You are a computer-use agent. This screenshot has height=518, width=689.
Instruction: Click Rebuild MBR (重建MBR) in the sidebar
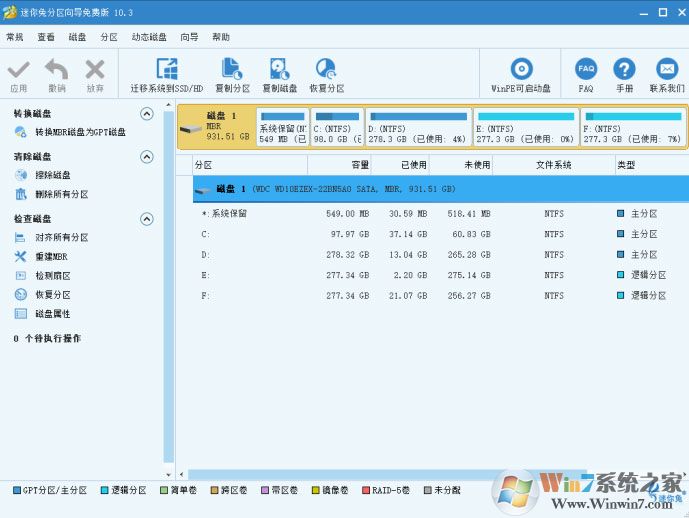click(x=53, y=256)
